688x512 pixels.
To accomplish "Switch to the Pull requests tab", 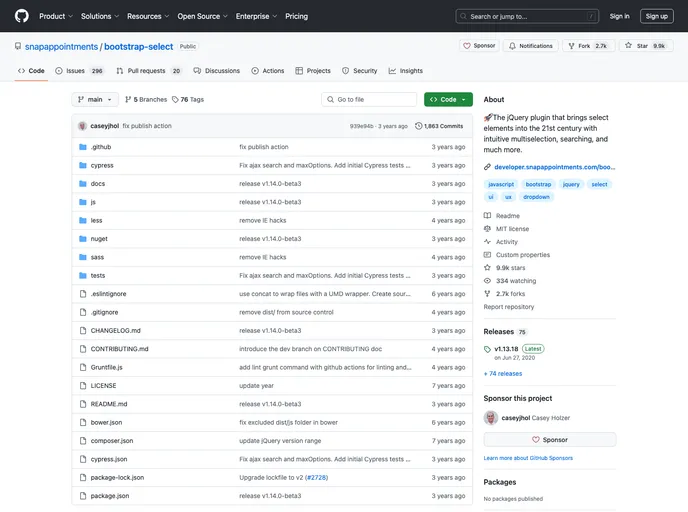I will click(x=148, y=71).
